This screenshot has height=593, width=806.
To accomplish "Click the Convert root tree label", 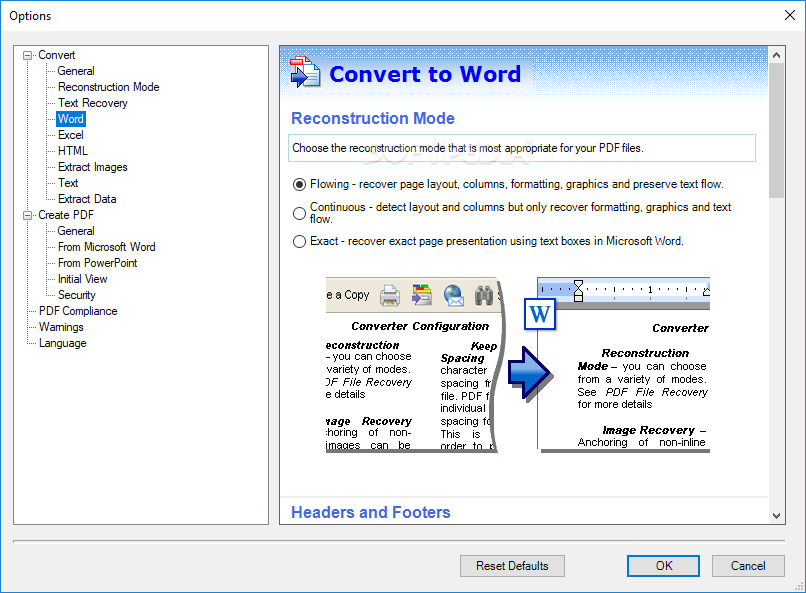I will (57, 55).
